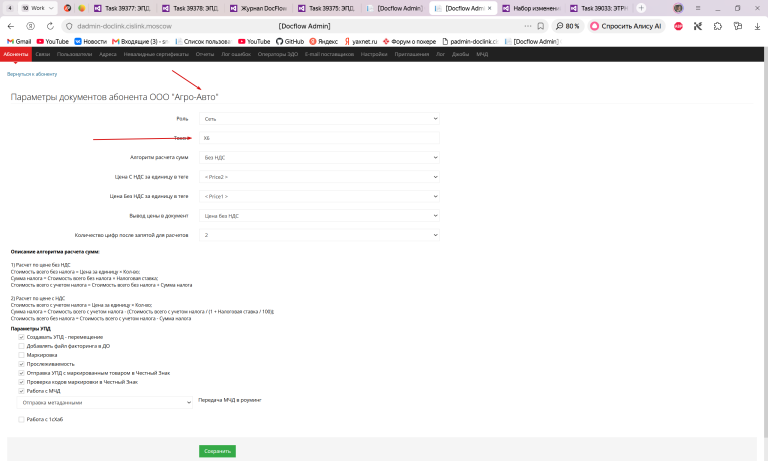
Task: Switch to Журнал DocFlow browser tab
Action: 259,8
